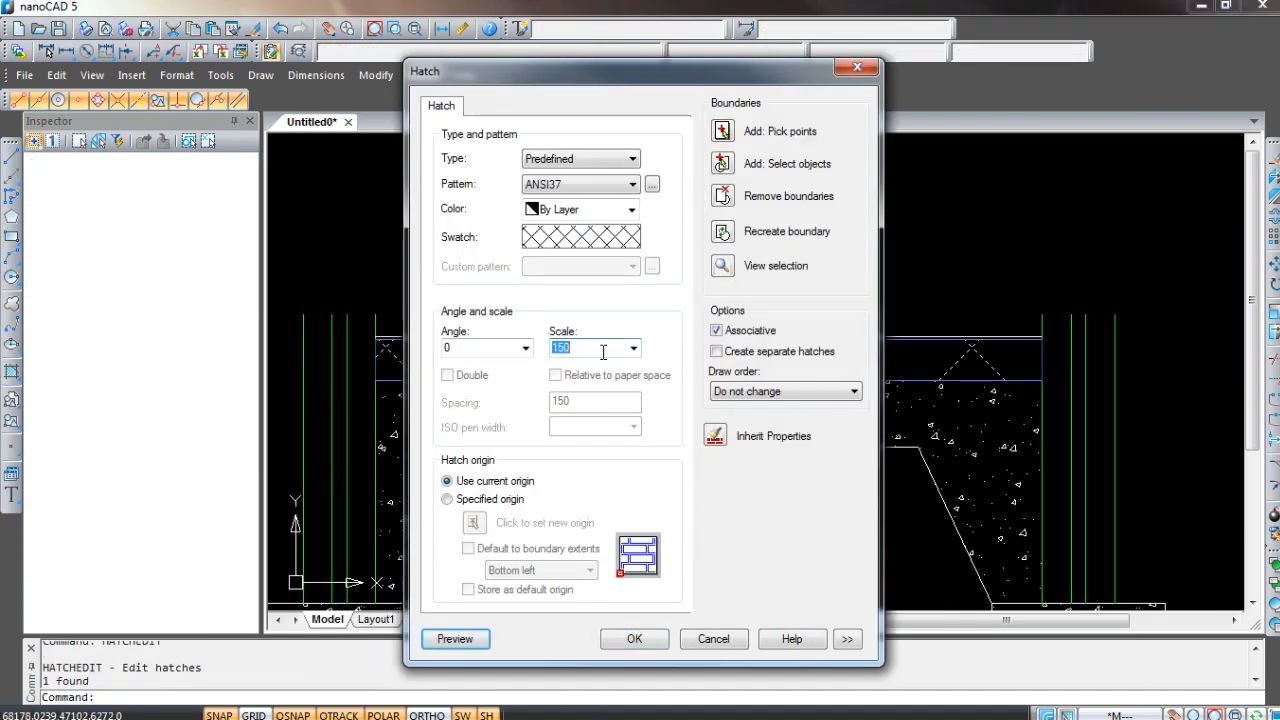
Task: Select the Rectangle draw tool
Action: [11, 237]
